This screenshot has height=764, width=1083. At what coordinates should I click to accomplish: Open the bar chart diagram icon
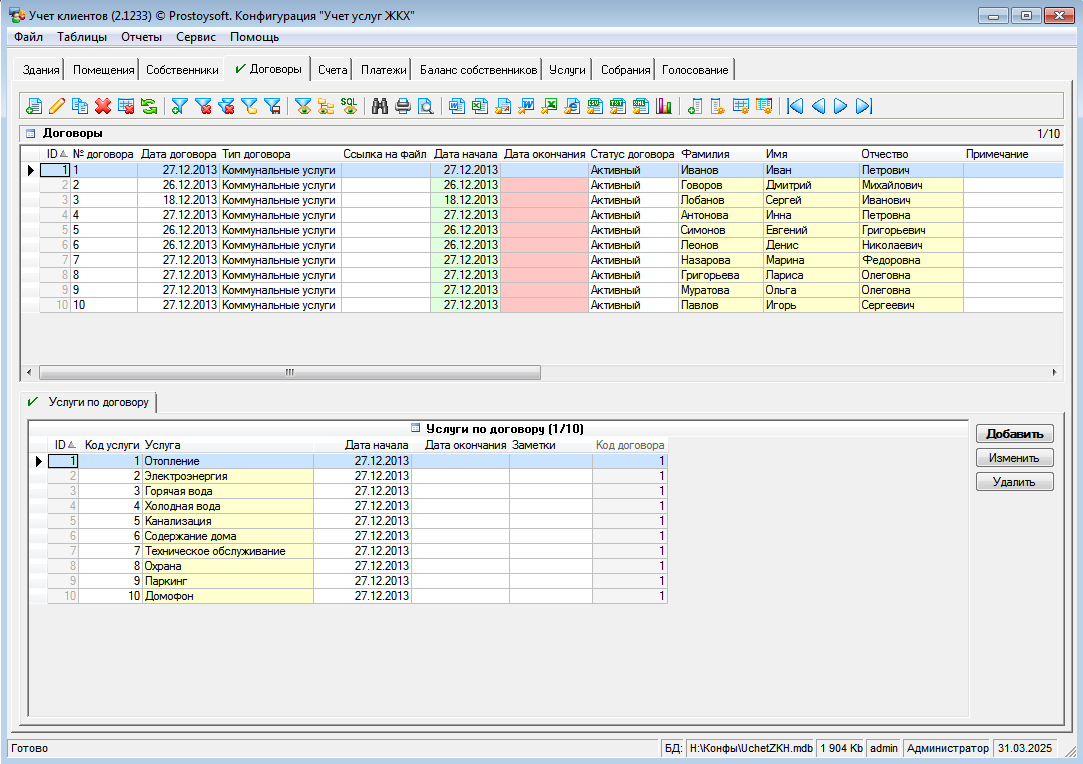[664, 106]
